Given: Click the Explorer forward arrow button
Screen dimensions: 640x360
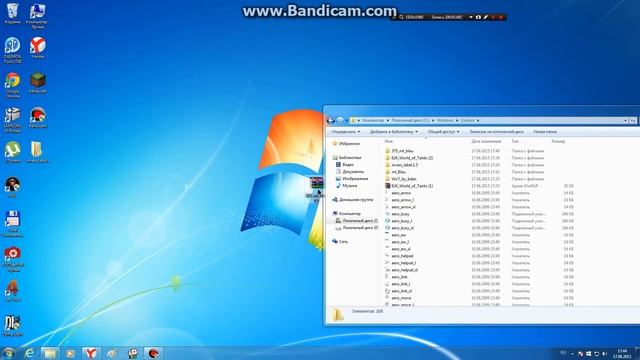Looking at the screenshot, I should (340, 120).
